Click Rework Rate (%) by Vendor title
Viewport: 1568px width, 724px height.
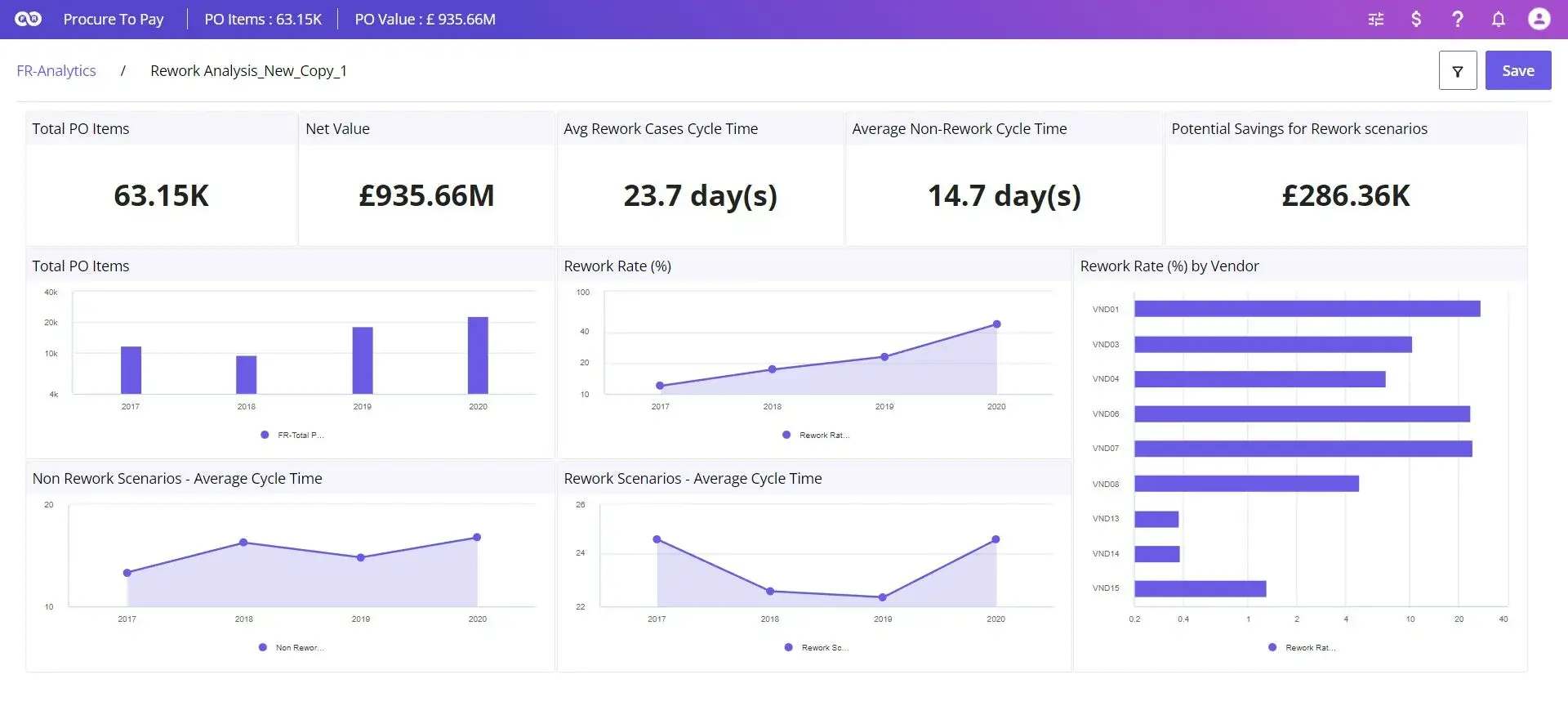tap(1169, 266)
